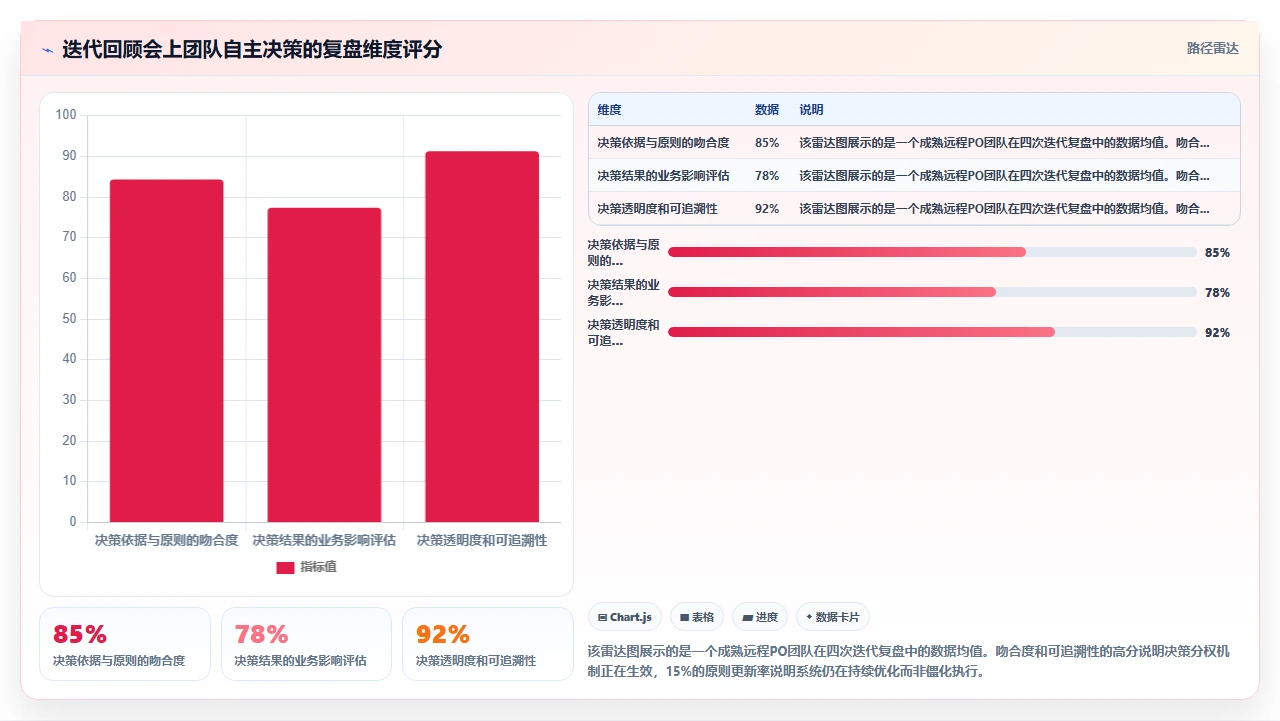Click the 92% progress bar
Image resolution: width=1280 pixels, height=721 pixels.
pyautogui.click(x=932, y=332)
